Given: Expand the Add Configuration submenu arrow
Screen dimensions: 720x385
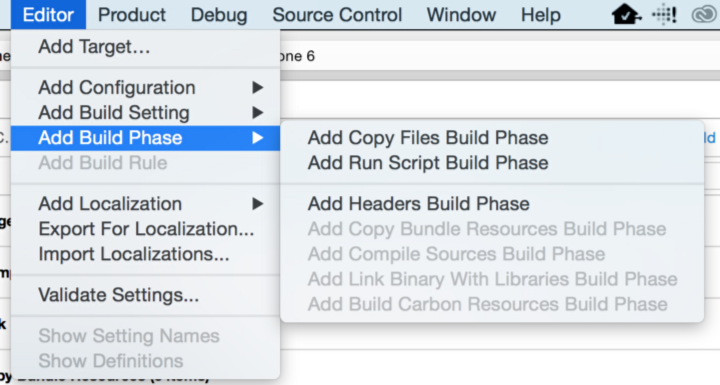Looking at the screenshot, I should point(258,87).
